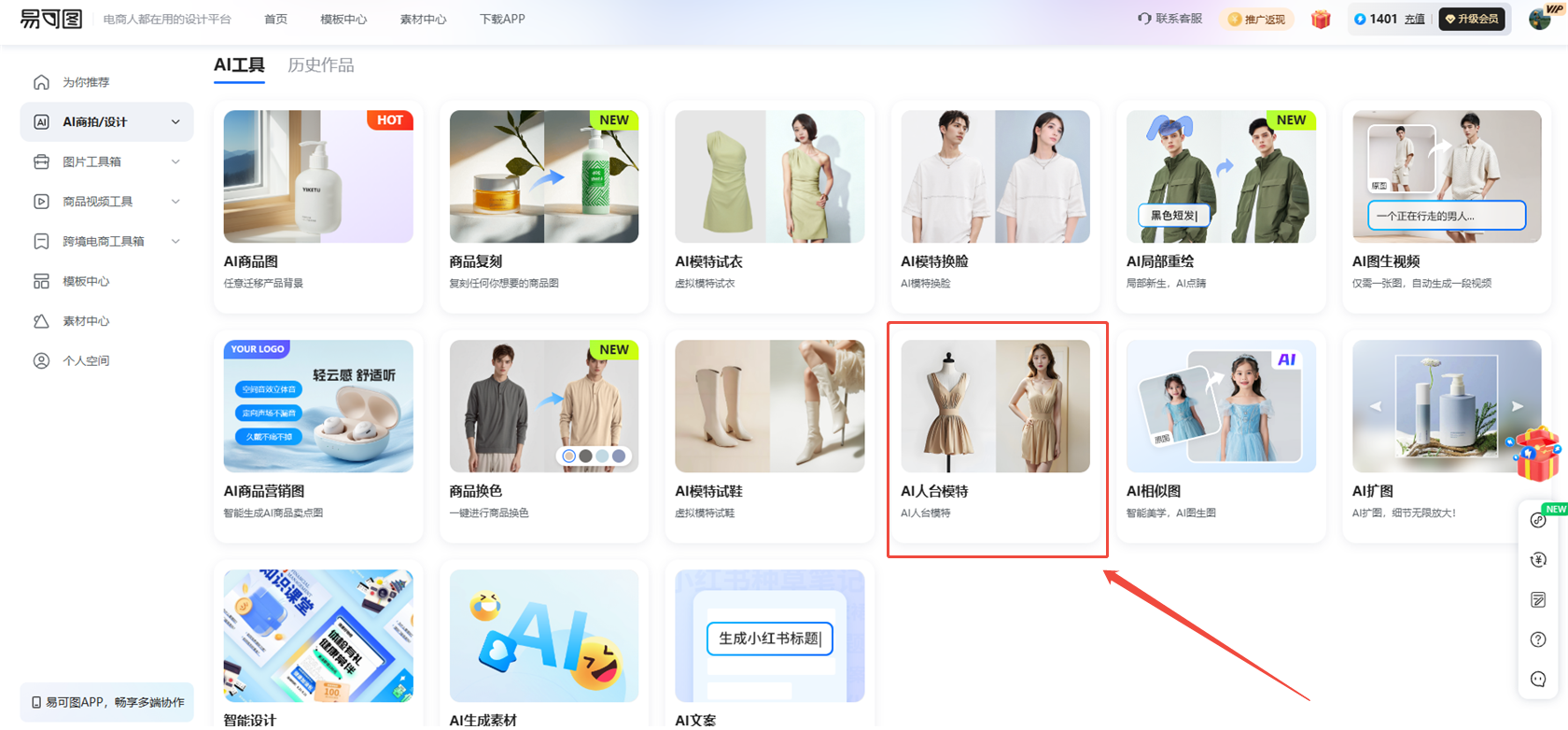Open the AI模特试衣 tool card
This screenshot has height=730, width=1568.
click(x=770, y=207)
